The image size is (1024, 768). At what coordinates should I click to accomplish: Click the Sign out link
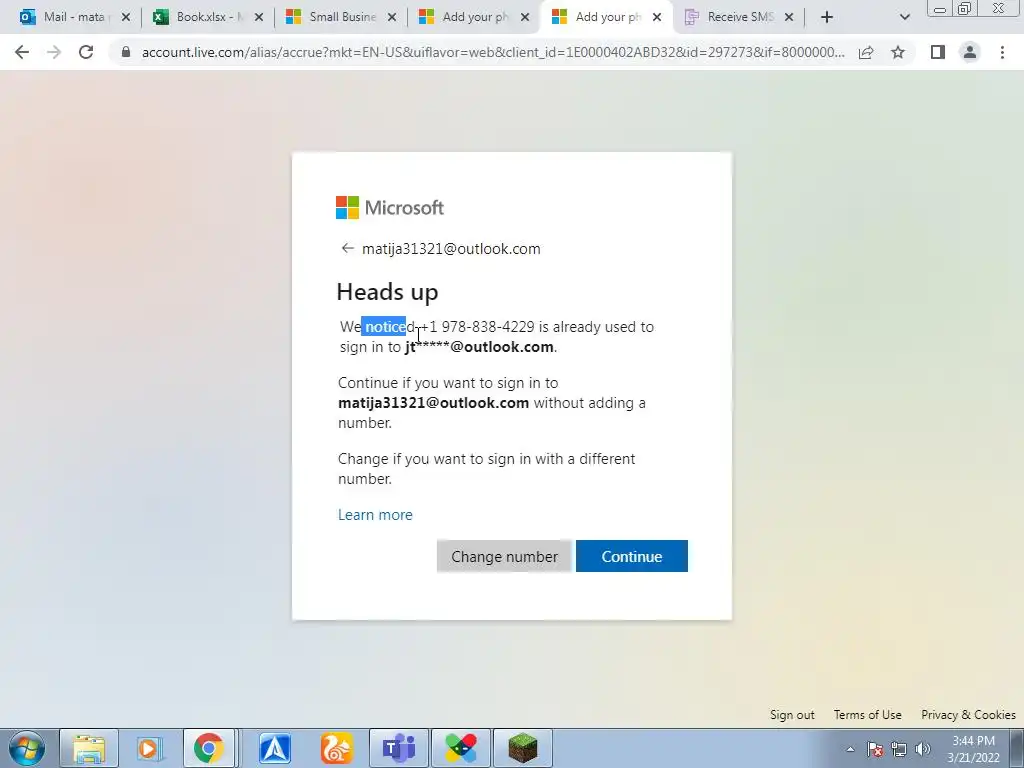pos(792,714)
